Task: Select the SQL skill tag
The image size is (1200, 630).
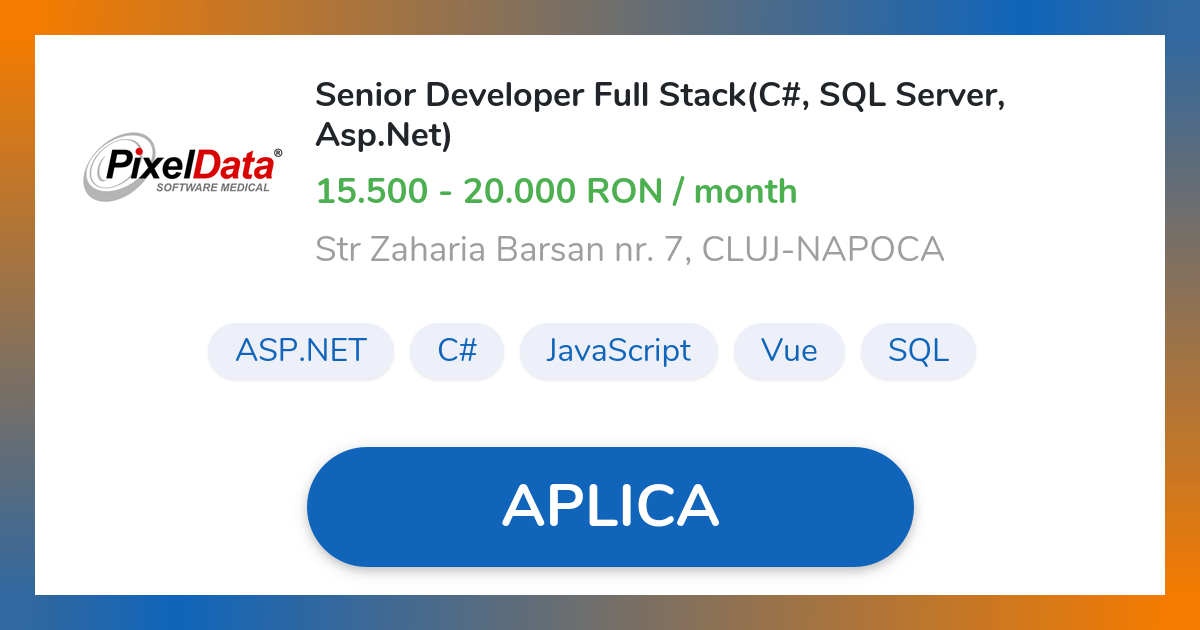Action: pos(917,351)
